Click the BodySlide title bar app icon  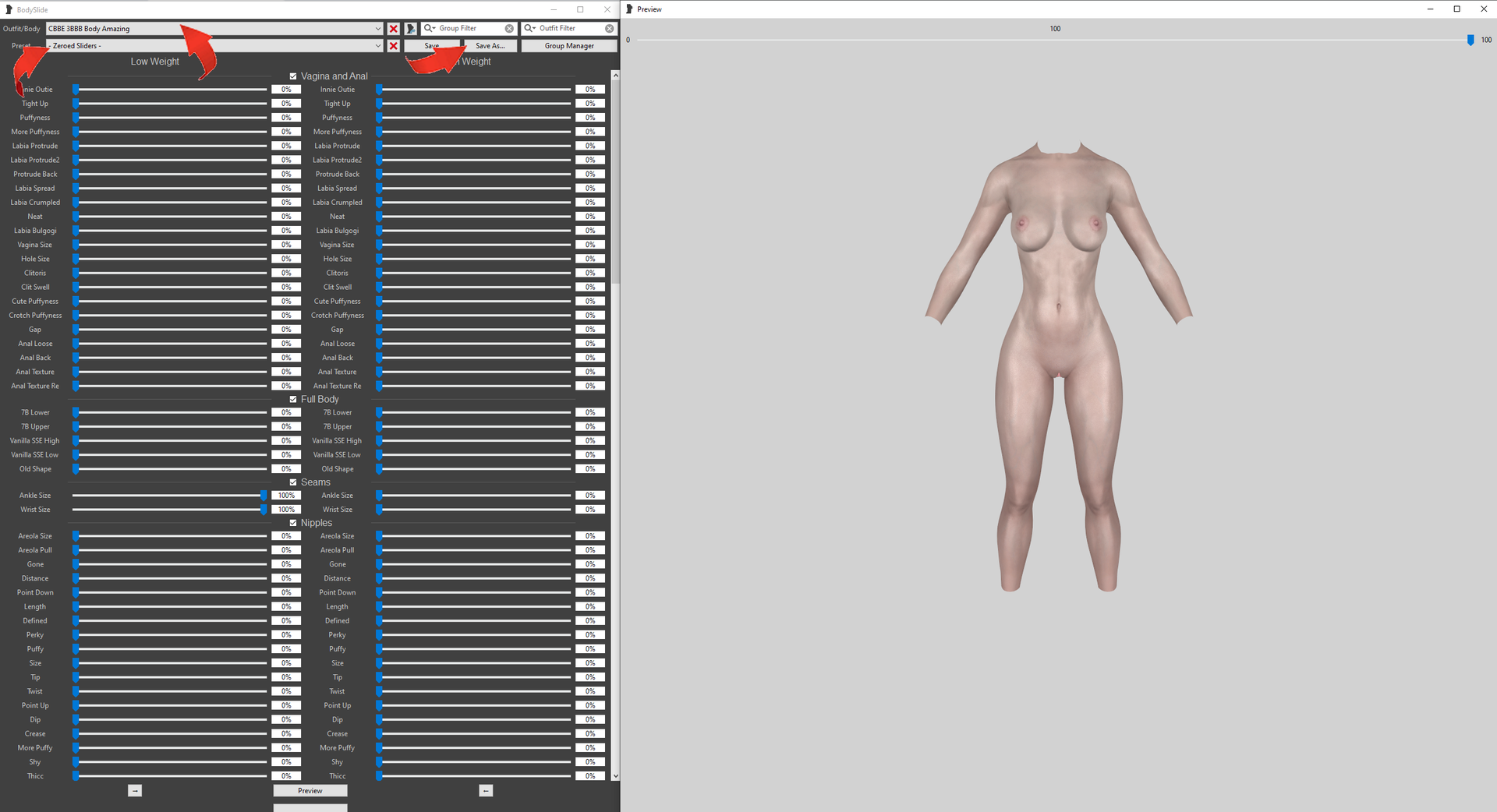tap(9, 9)
